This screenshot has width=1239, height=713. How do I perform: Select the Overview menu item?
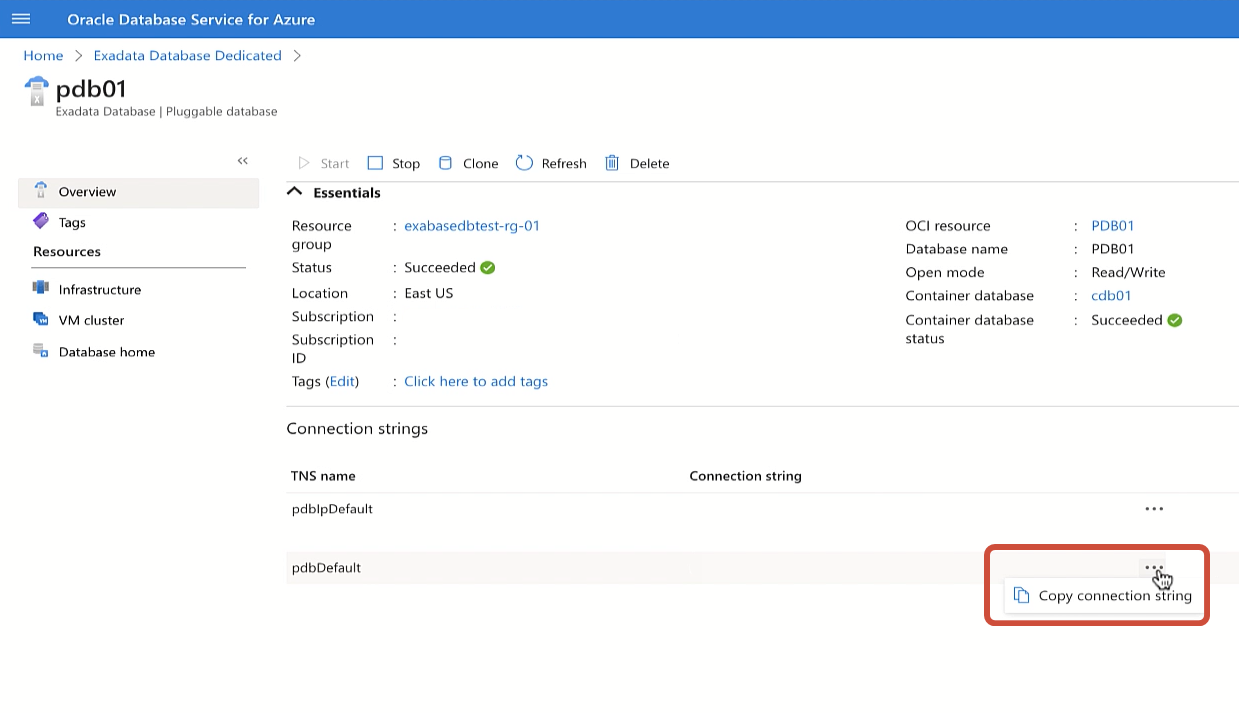[x=138, y=192]
